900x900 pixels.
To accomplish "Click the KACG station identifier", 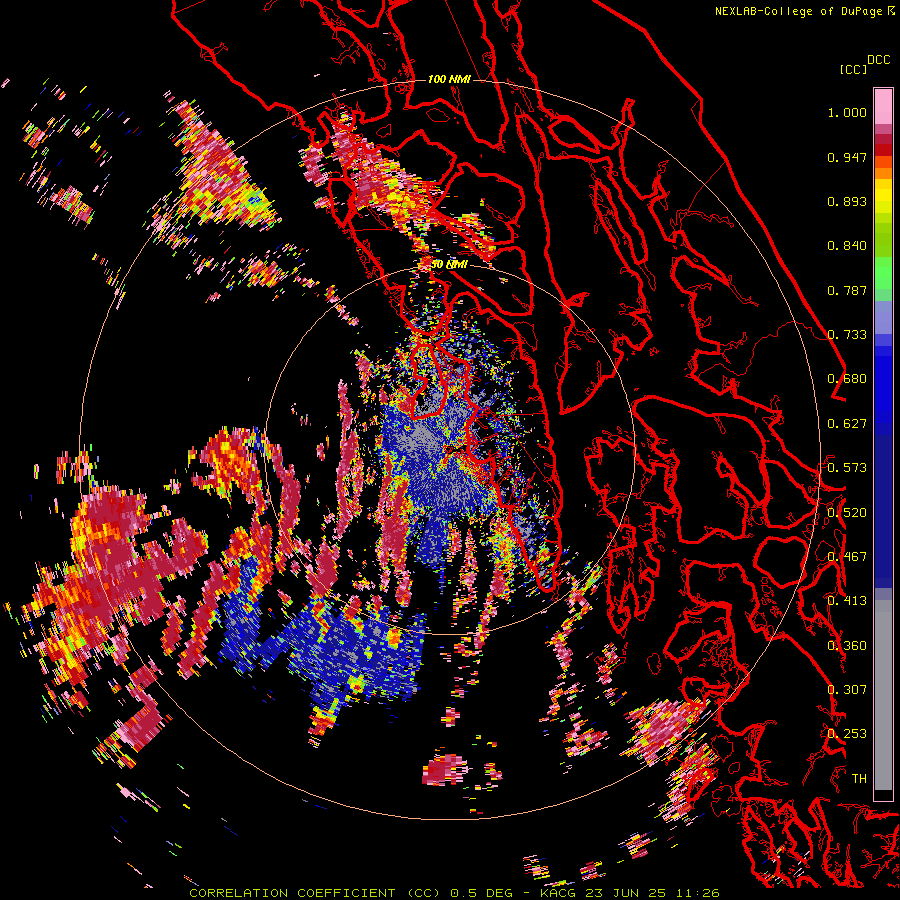I will (x=558, y=893).
